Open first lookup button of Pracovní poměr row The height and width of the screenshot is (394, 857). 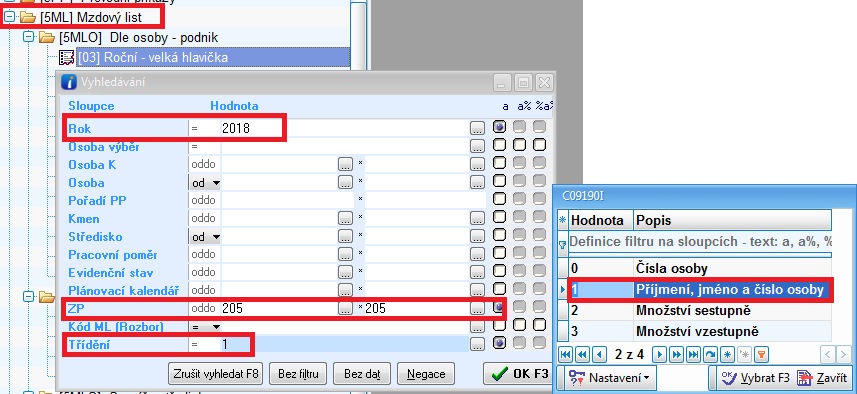click(x=345, y=255)
